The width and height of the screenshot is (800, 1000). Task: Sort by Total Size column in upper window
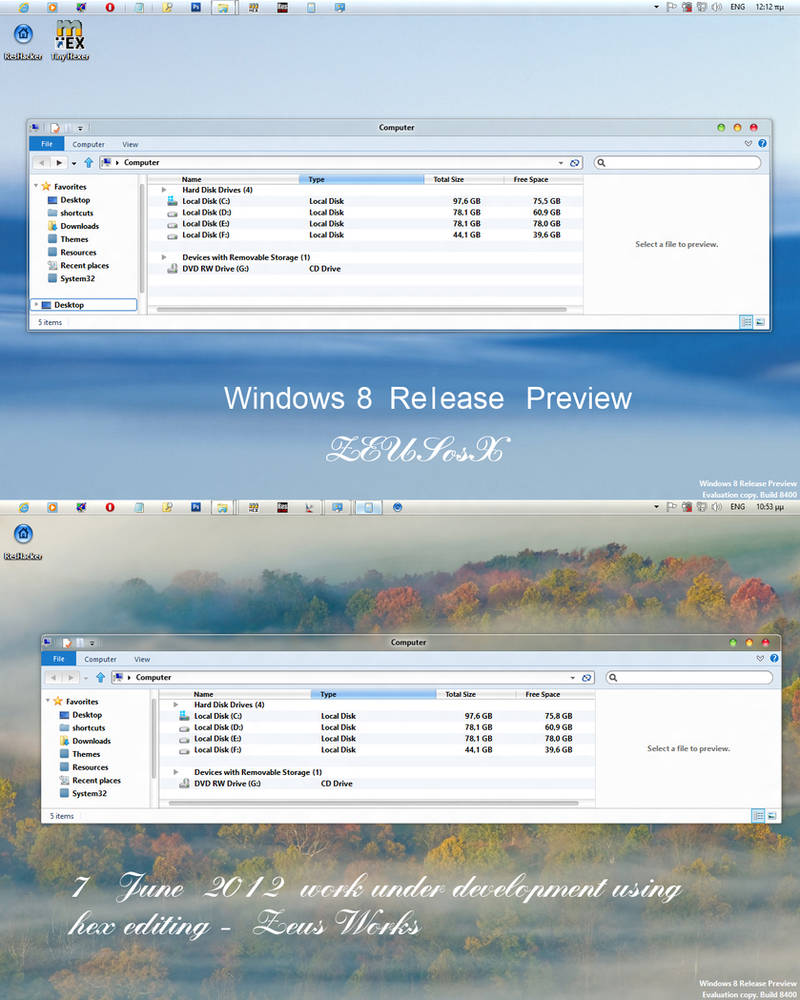464,179
